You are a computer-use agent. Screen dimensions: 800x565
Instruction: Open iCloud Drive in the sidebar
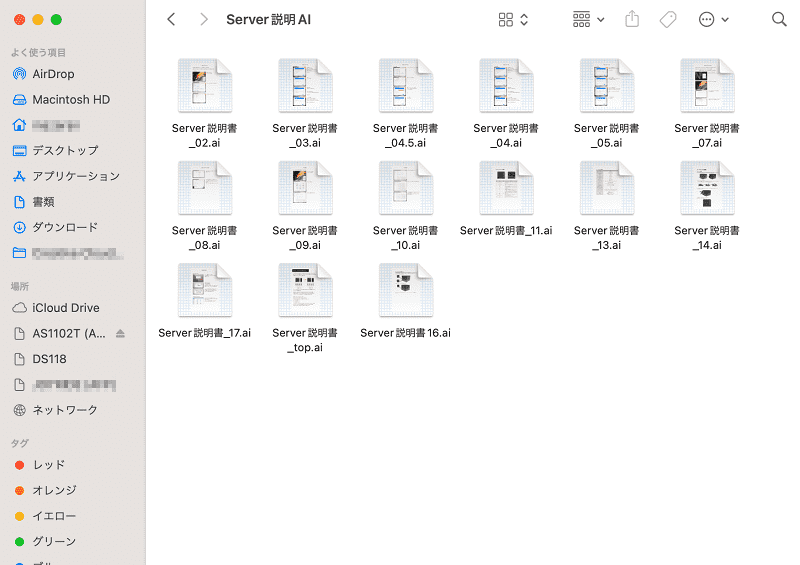tap(72, 308)
